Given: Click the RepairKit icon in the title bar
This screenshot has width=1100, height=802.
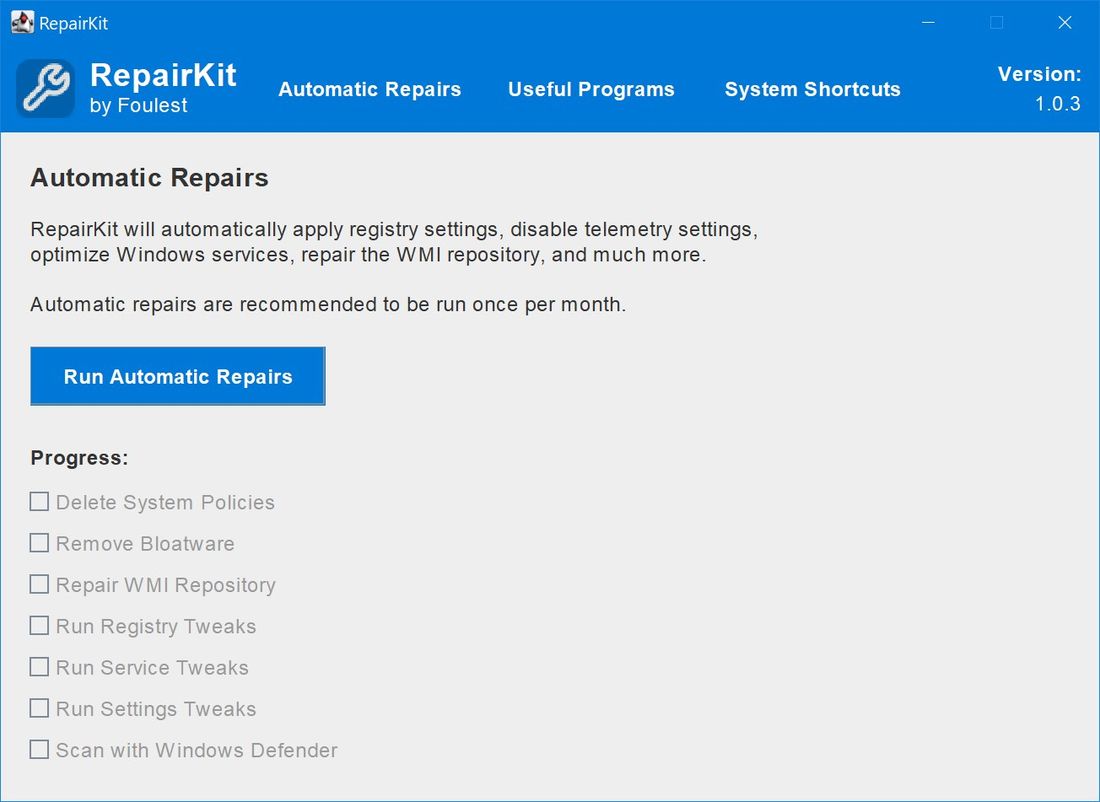Looking at the screenshot, I should click(x=22, y=22).
